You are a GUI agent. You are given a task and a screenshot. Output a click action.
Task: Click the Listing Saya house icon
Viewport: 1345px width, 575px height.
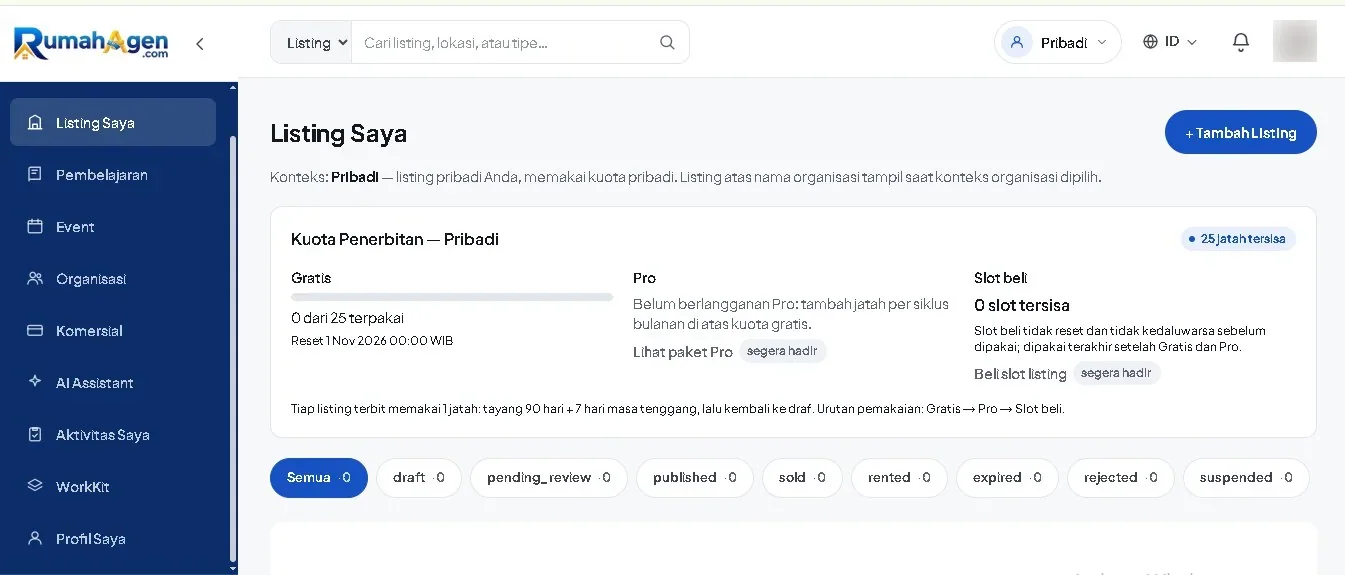pyautogui.click(x=35, y=123)
